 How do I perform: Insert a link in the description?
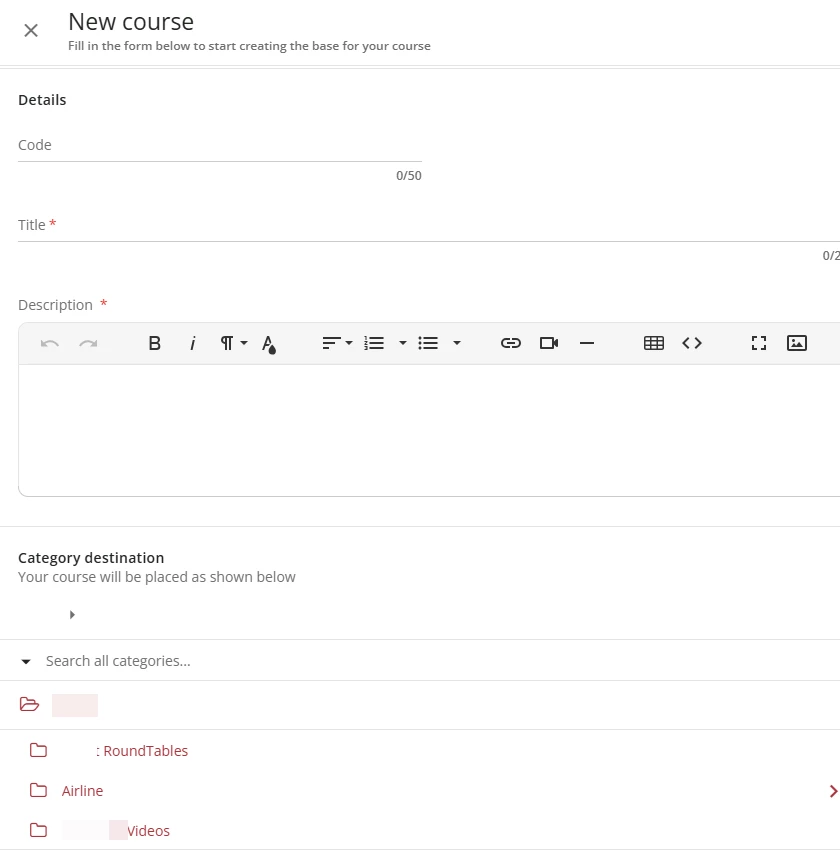[x=511, y=343]
